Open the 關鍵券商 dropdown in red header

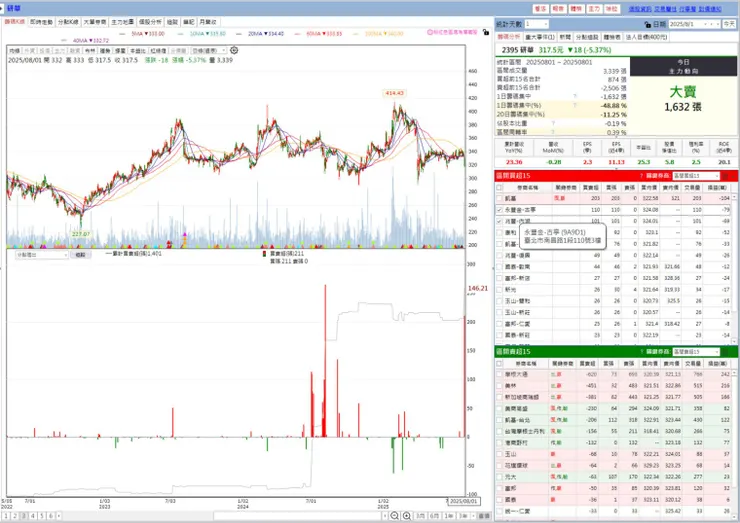[696, 176]
